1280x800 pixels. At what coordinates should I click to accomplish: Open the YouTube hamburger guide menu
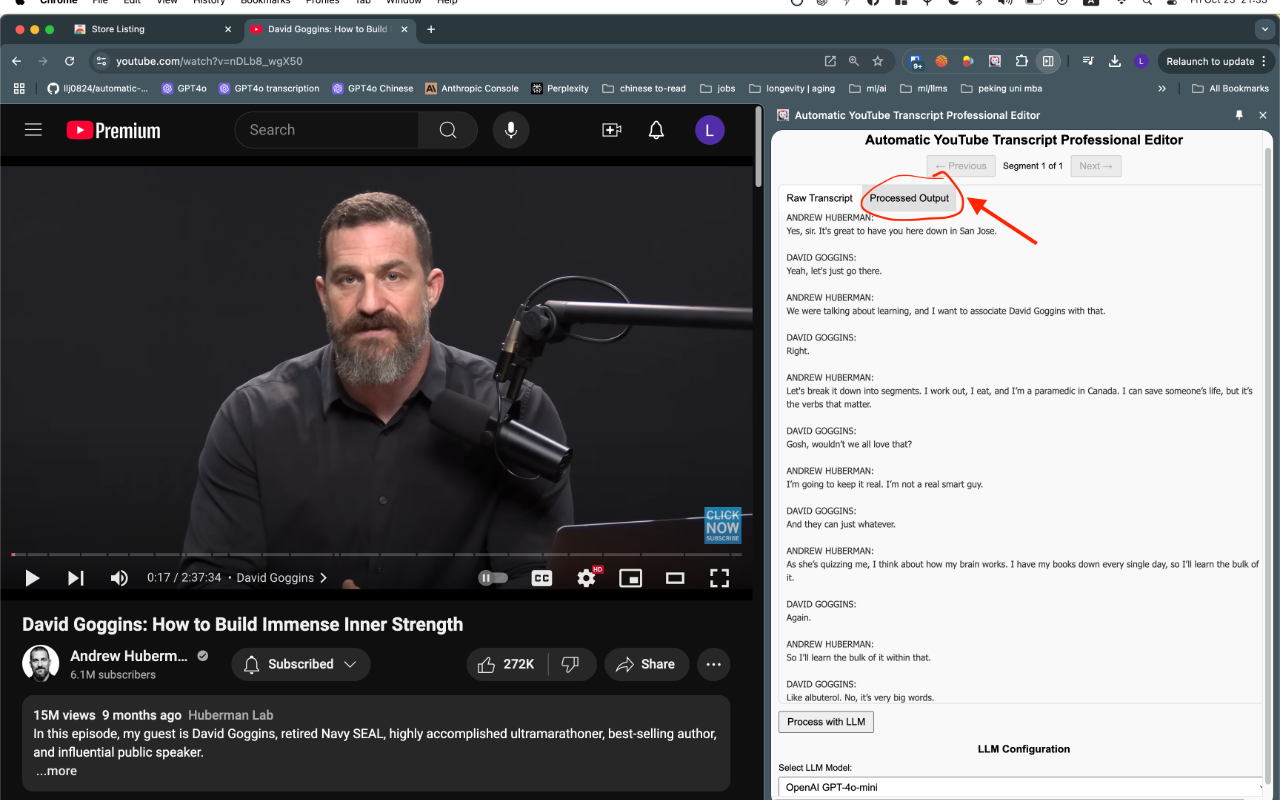click(33, 130)
